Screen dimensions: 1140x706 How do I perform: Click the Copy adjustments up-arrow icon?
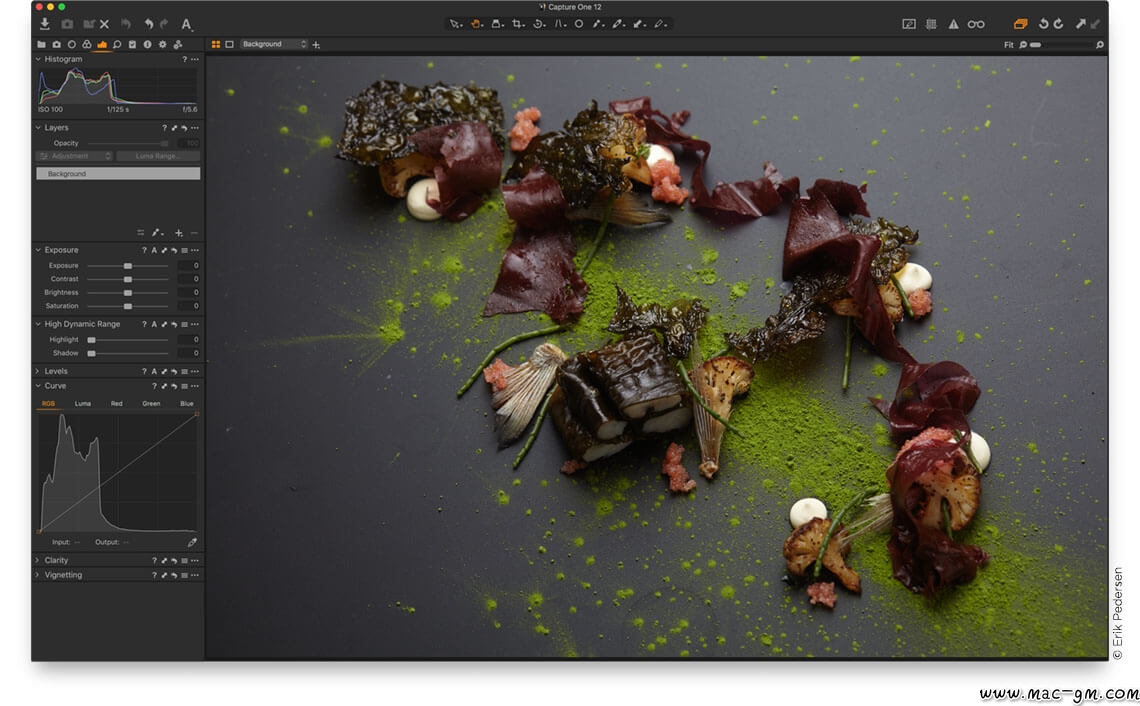click(x=1080, y=24)
